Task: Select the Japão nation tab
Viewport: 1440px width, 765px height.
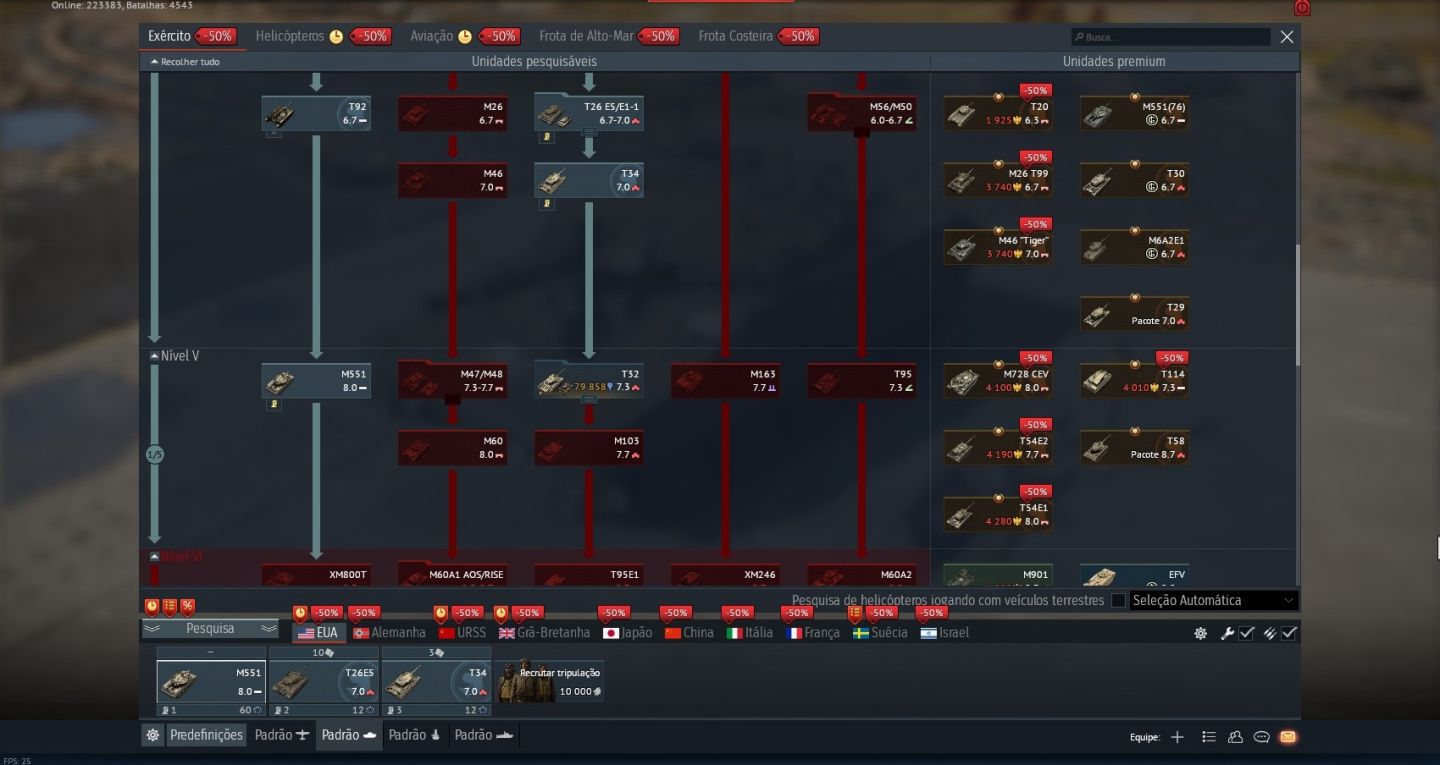Action: coord(627,633)
